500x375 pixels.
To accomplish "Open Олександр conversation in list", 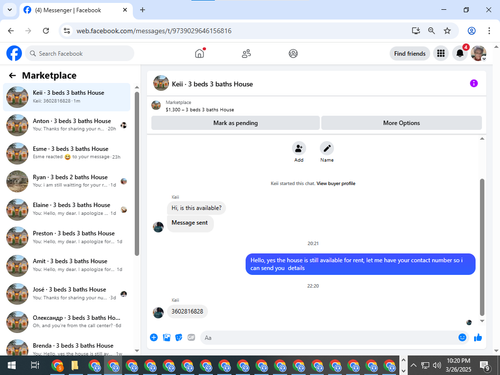I will [67, 322].
